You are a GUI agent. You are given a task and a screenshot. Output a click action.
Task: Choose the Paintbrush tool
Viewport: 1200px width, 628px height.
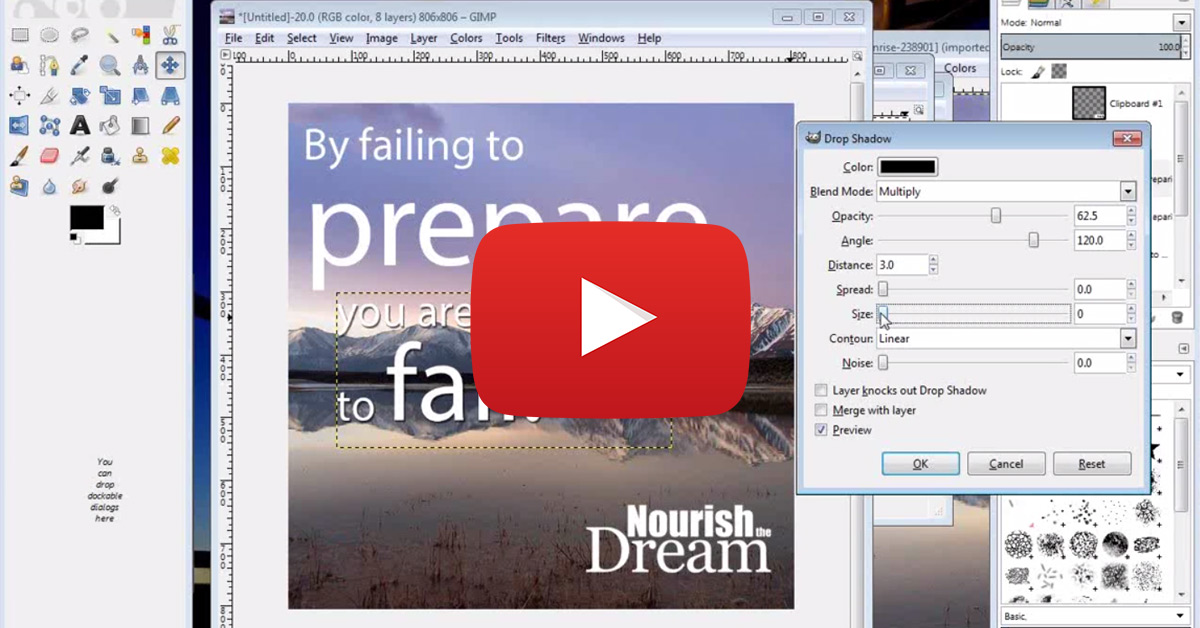tap(18, 155)
